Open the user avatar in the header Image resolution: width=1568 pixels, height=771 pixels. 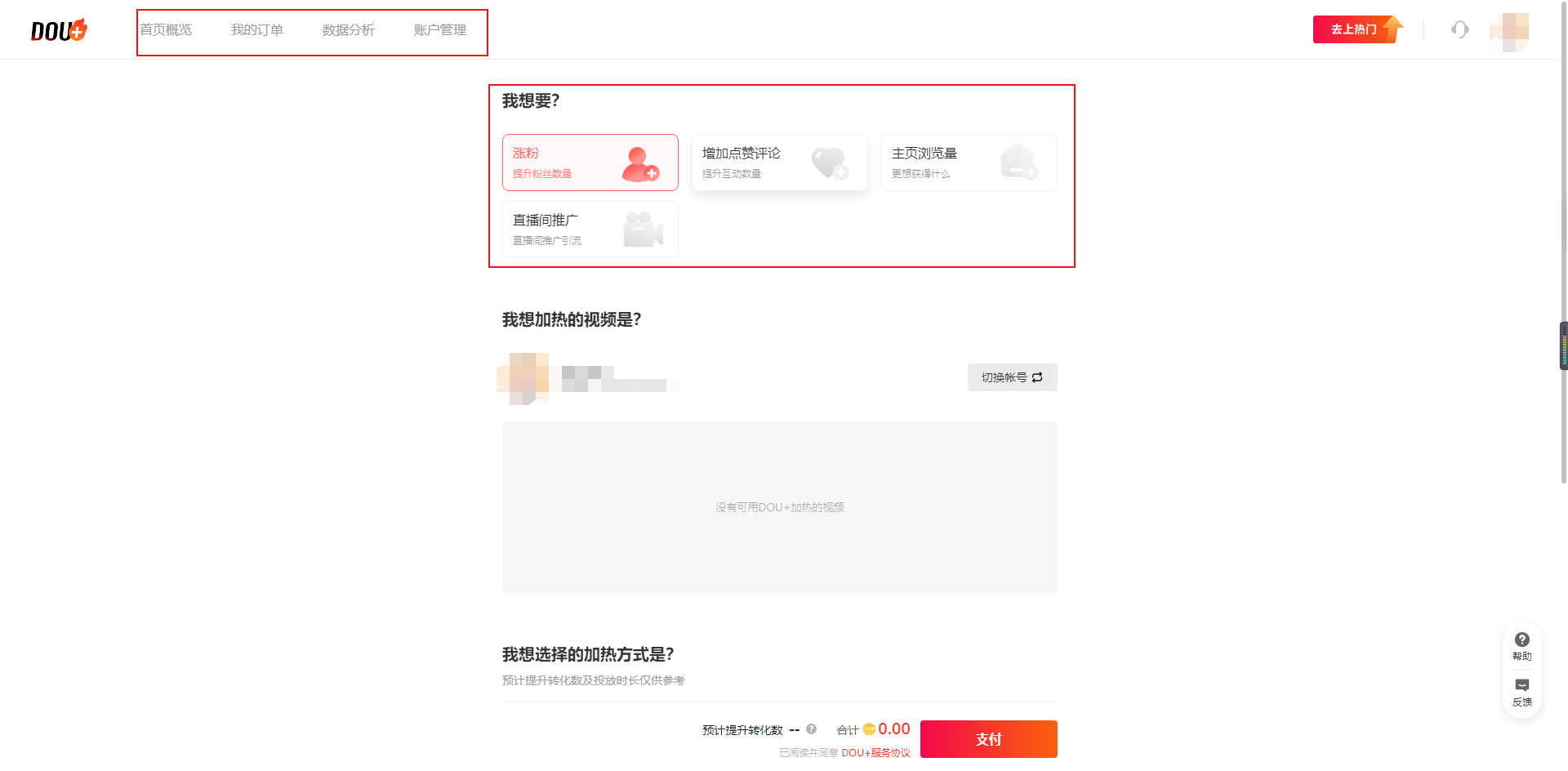click(1509, 31)
